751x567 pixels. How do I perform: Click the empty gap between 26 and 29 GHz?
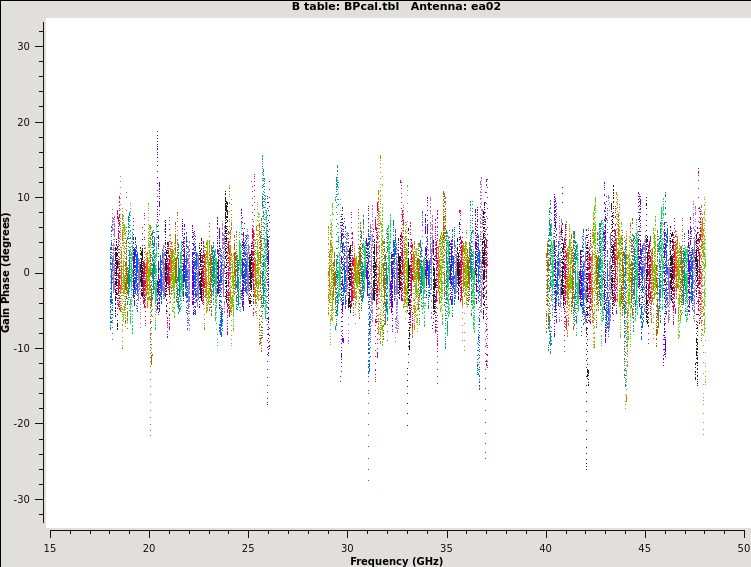[x=298, y=272]
